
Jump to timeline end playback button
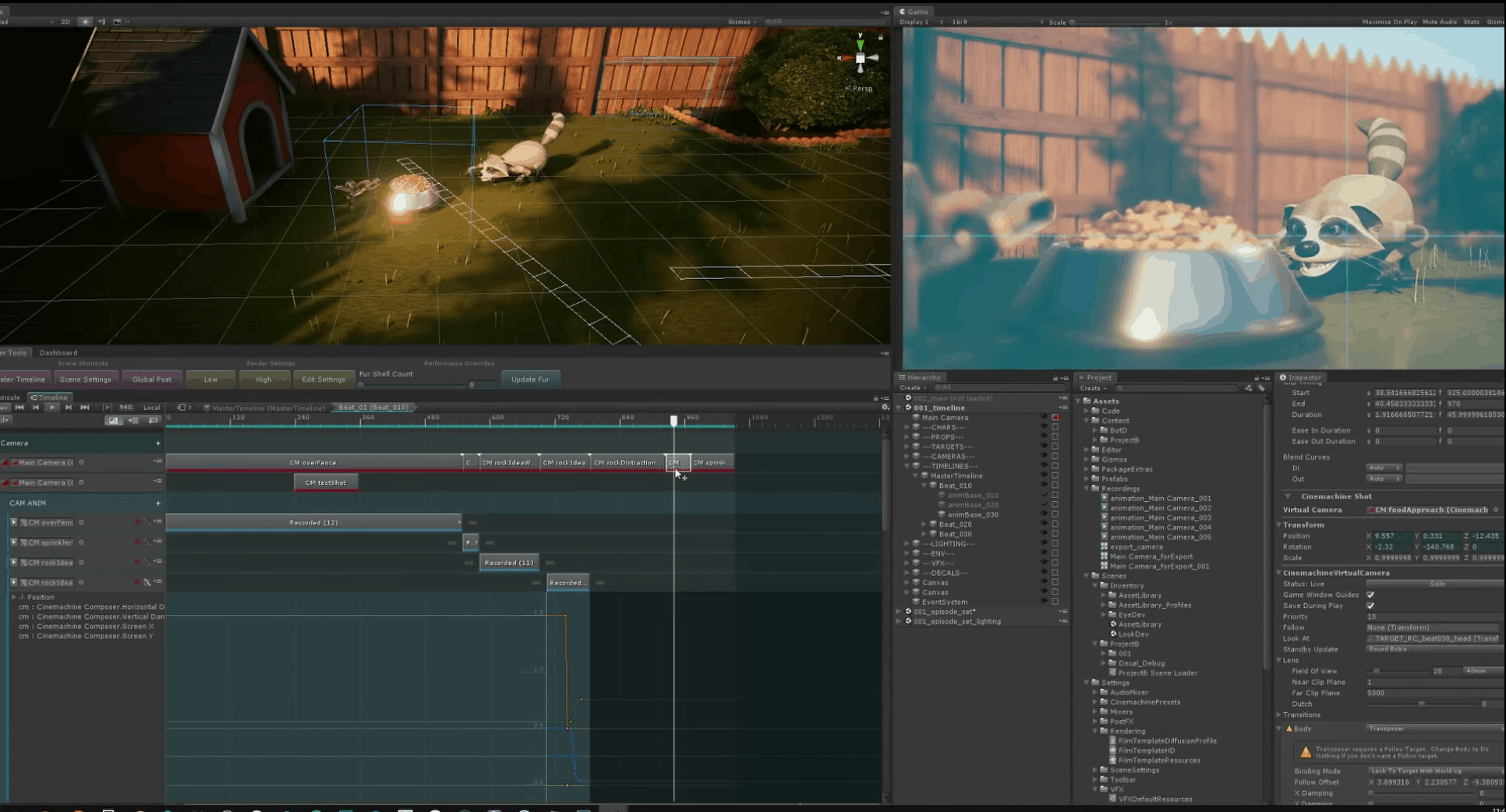tap(85, 407)
